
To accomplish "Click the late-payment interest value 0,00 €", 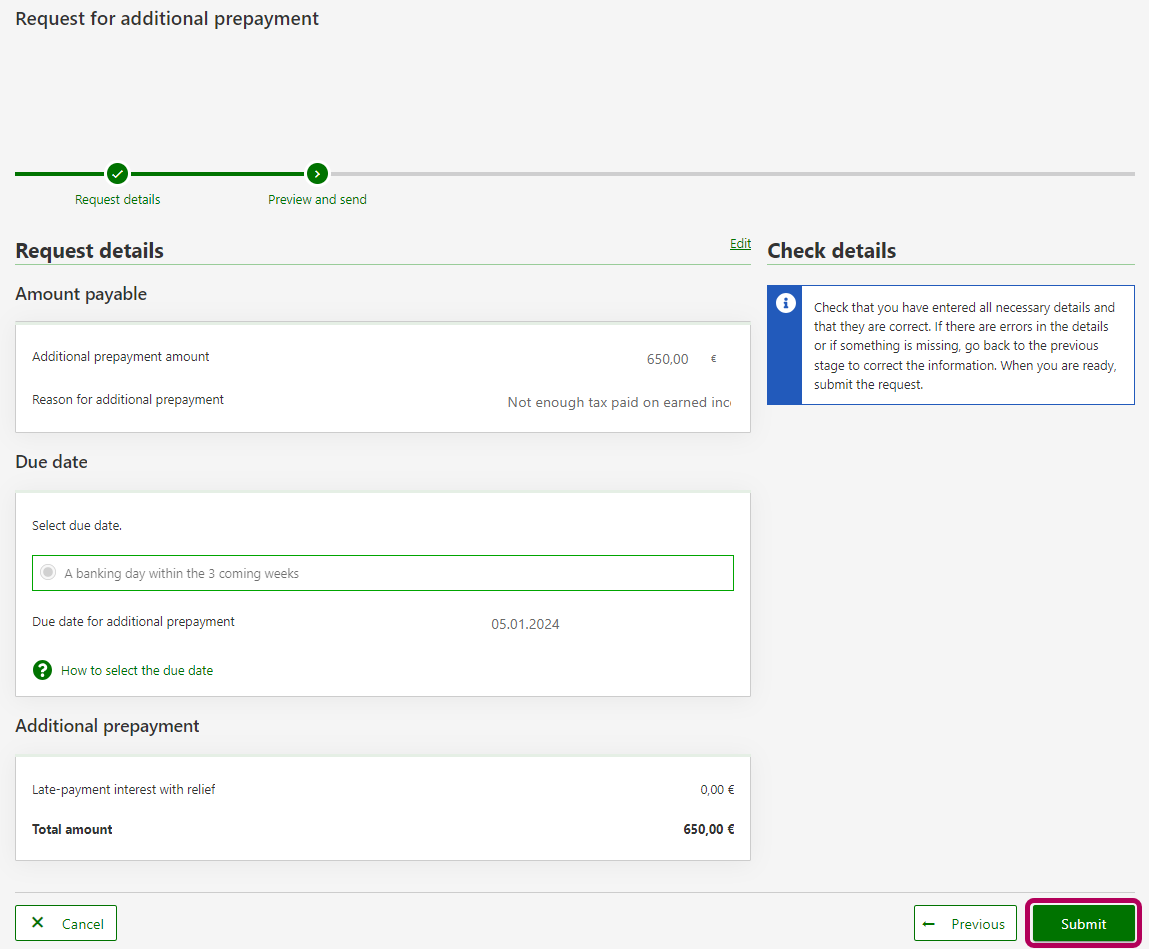I will pyautogui.click(x=717, y=790).
